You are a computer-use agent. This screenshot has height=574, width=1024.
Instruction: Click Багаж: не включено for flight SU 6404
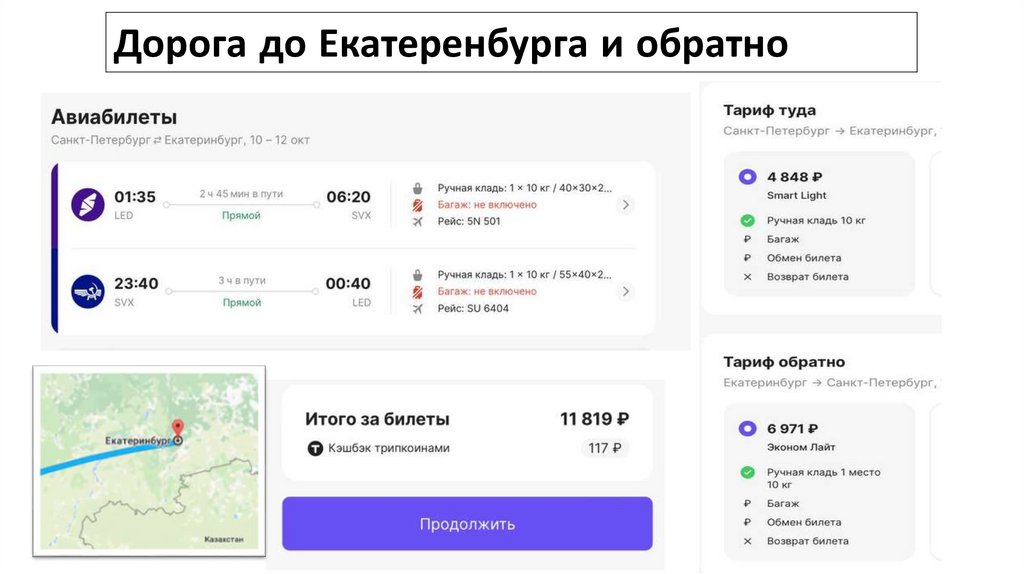pyautogui.click(x=487, y=292)
